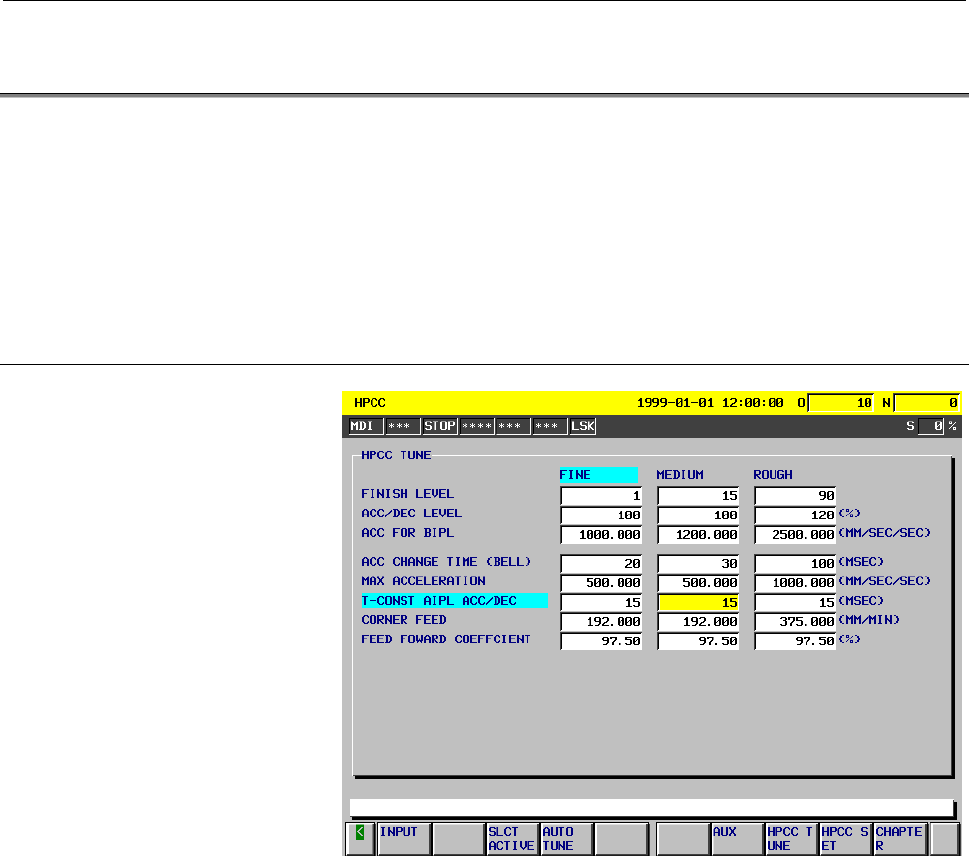Select ROUGH MAX ACCELERATION value 1000.000
This screenshot has width=969, height=856.
tap(795, 583)
